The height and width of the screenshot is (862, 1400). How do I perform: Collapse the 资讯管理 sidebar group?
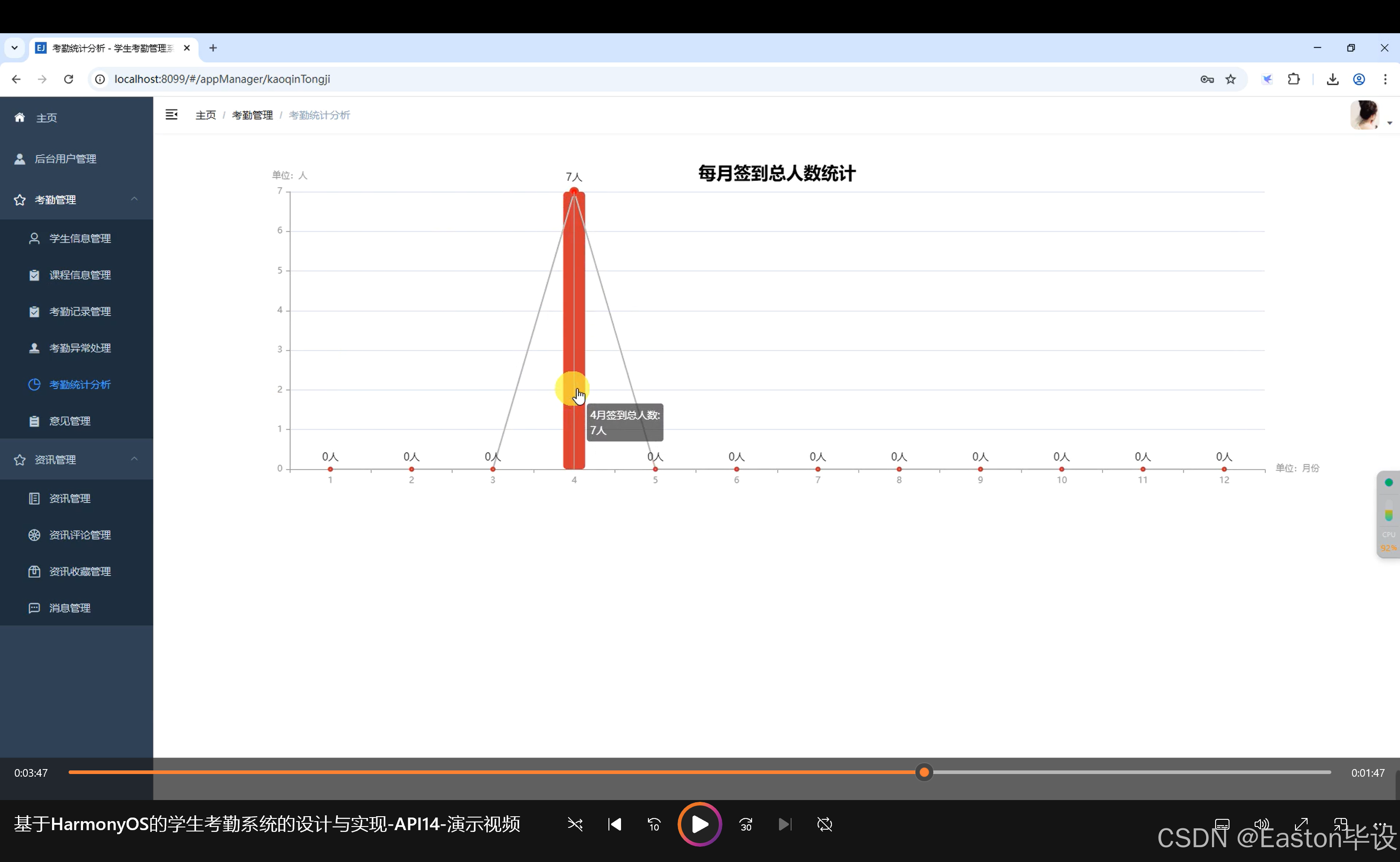click(135, 459)
